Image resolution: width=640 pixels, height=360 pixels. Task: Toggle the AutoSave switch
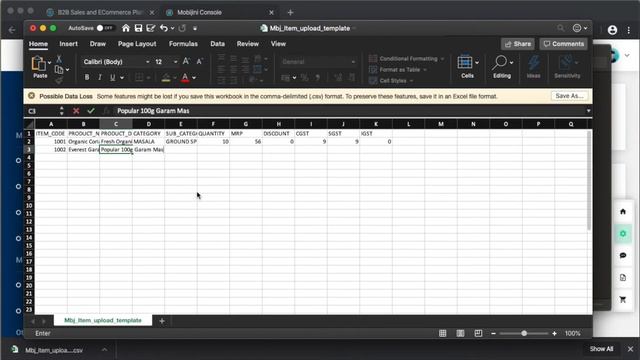tap(104, 28)
